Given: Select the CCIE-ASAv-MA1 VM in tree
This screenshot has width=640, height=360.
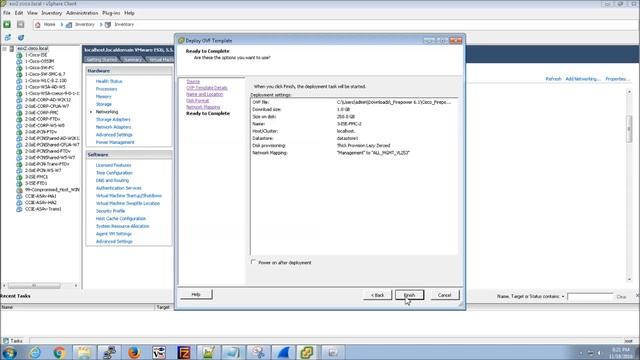Looking at the screenshot, I should (40, 196).
